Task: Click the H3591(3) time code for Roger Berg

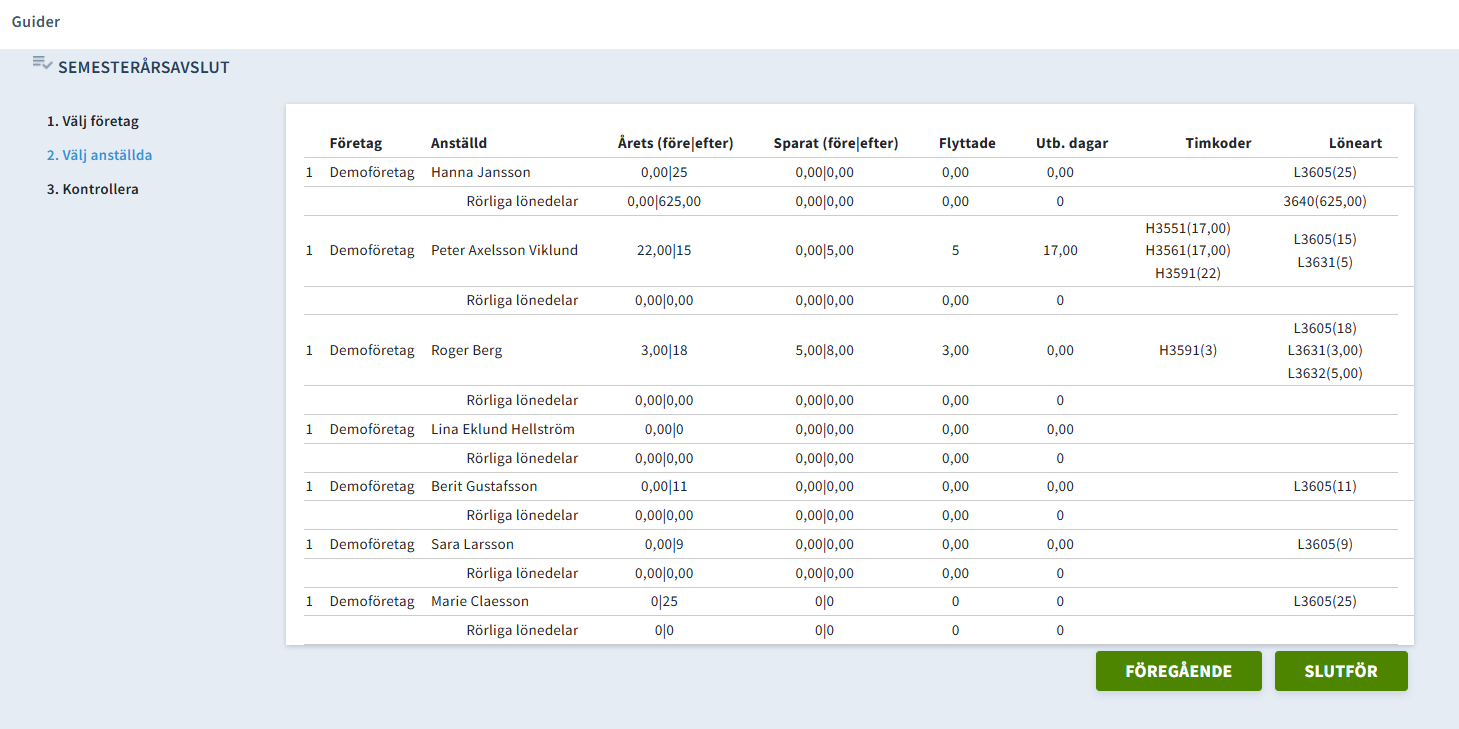Action: click(1188, 350)
